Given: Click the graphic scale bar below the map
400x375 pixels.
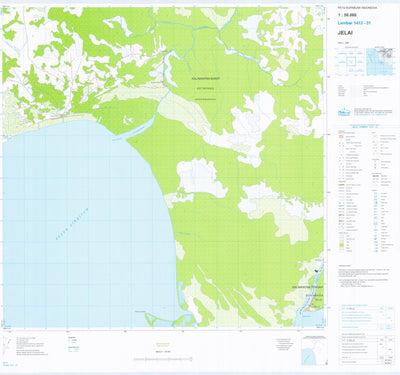Looking at the screenshot, I should coord(163,359).
